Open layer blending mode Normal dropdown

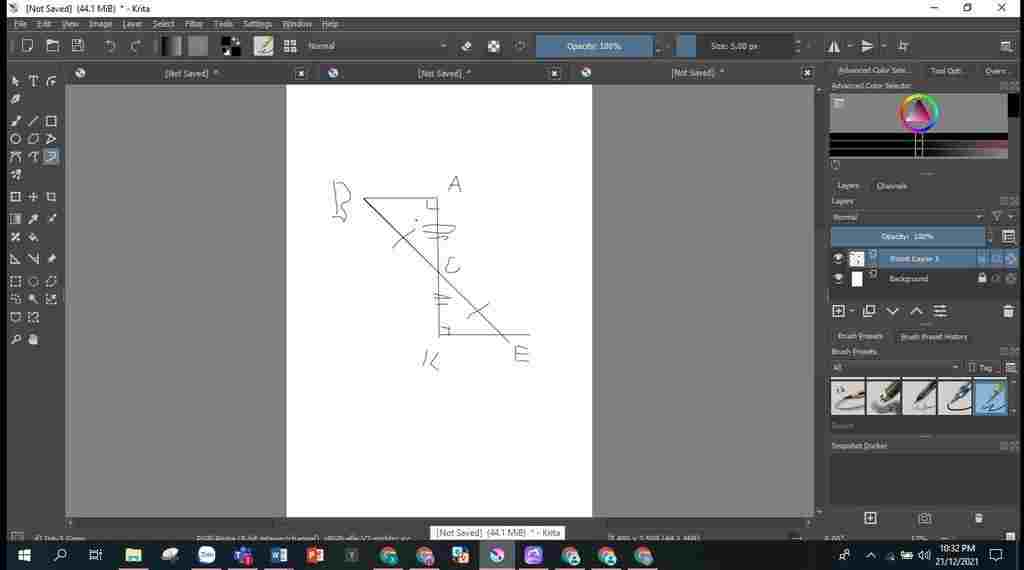tap(908, 217)
